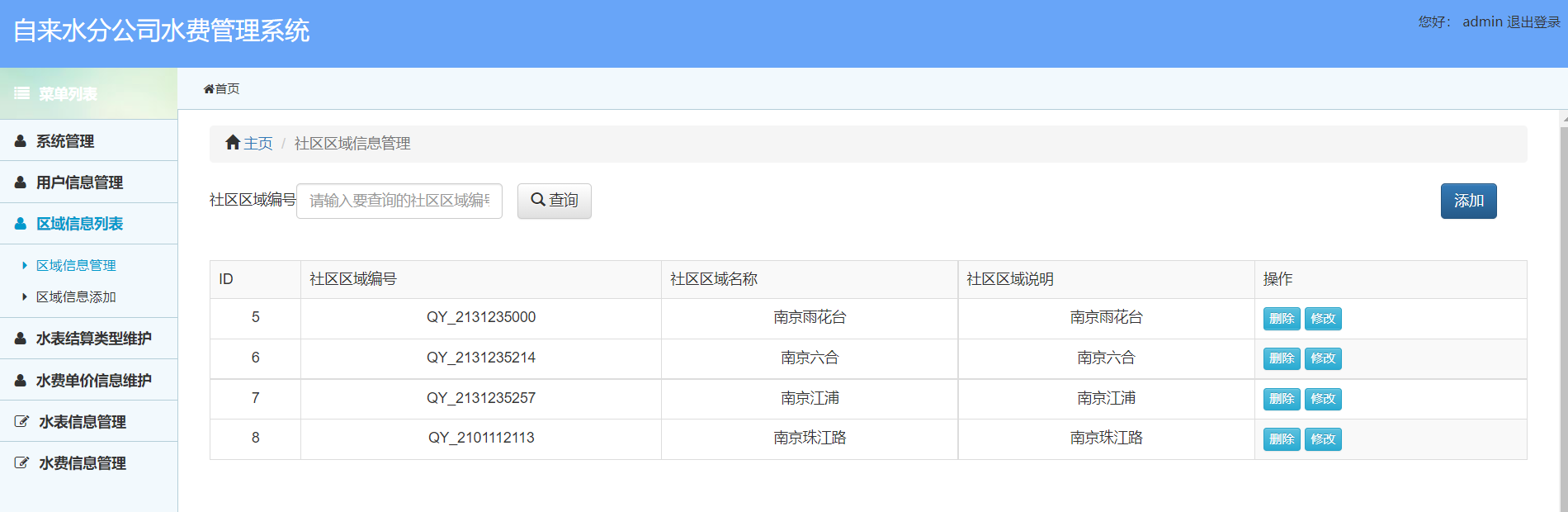Screen dimensions: 1568x512
Task: Click the 首页 tab label
Action: [x=228, y=89]
